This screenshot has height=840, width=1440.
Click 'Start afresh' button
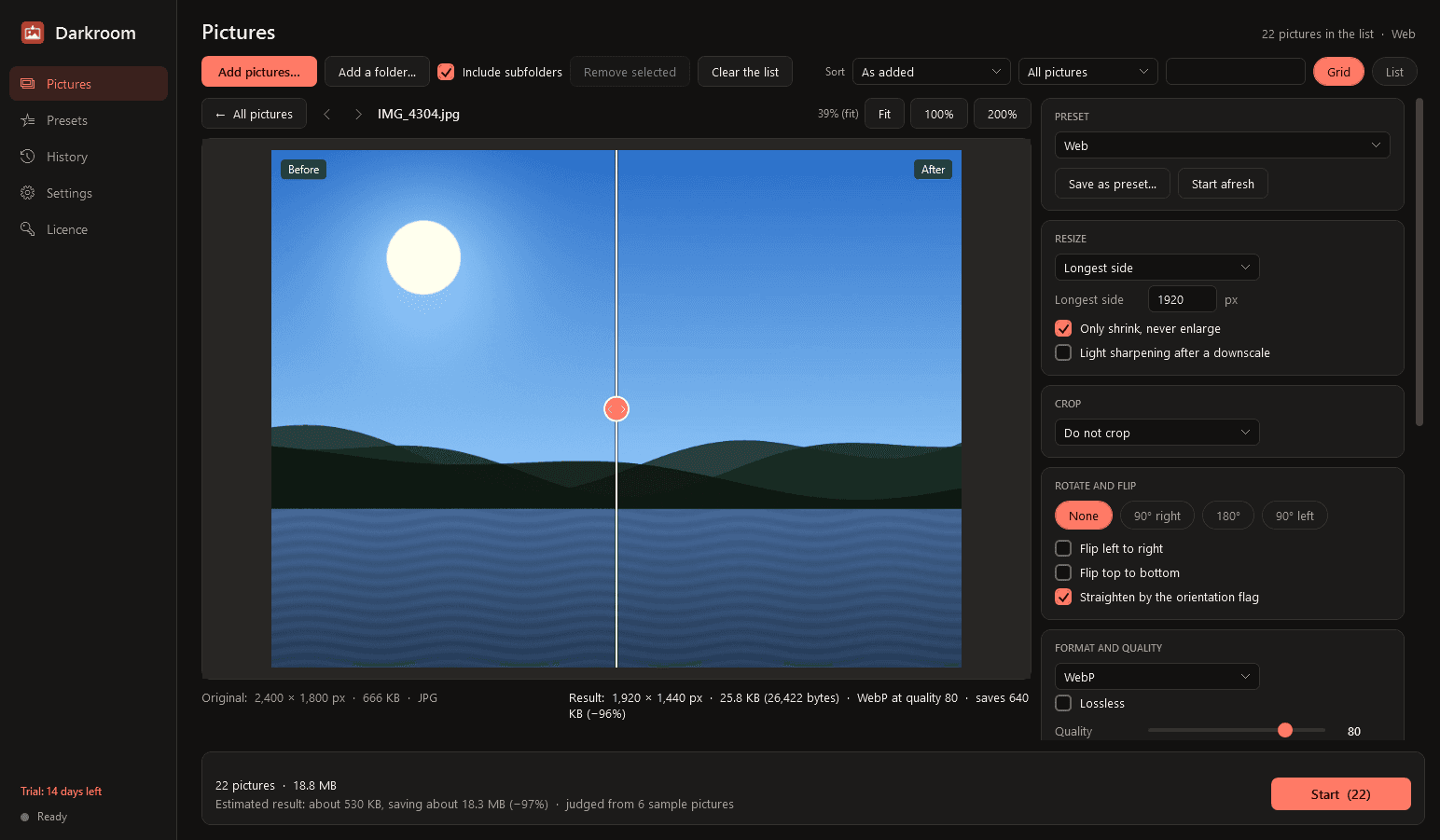point(1223,184)
